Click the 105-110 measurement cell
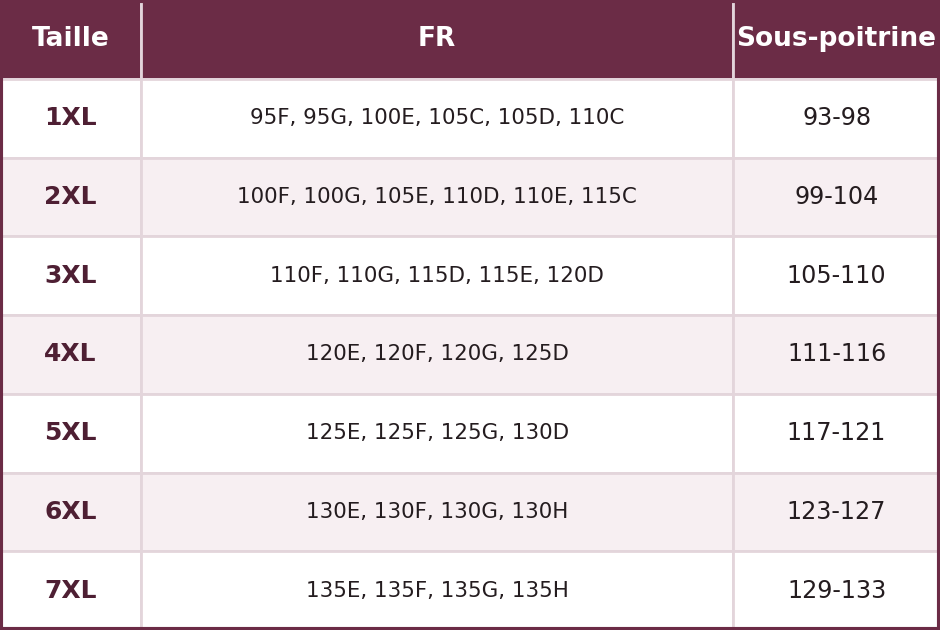940x630 pixels. (836, 275)
